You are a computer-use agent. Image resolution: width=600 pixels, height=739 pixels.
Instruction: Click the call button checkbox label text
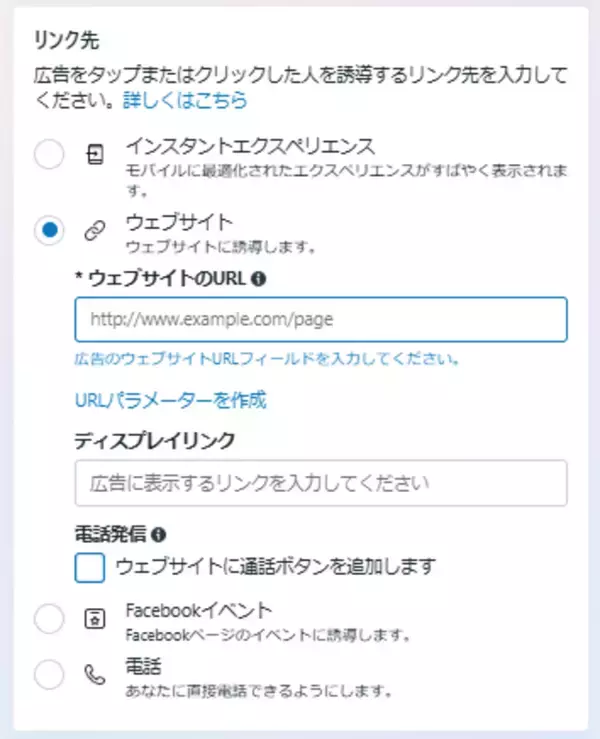coord(276,567)
